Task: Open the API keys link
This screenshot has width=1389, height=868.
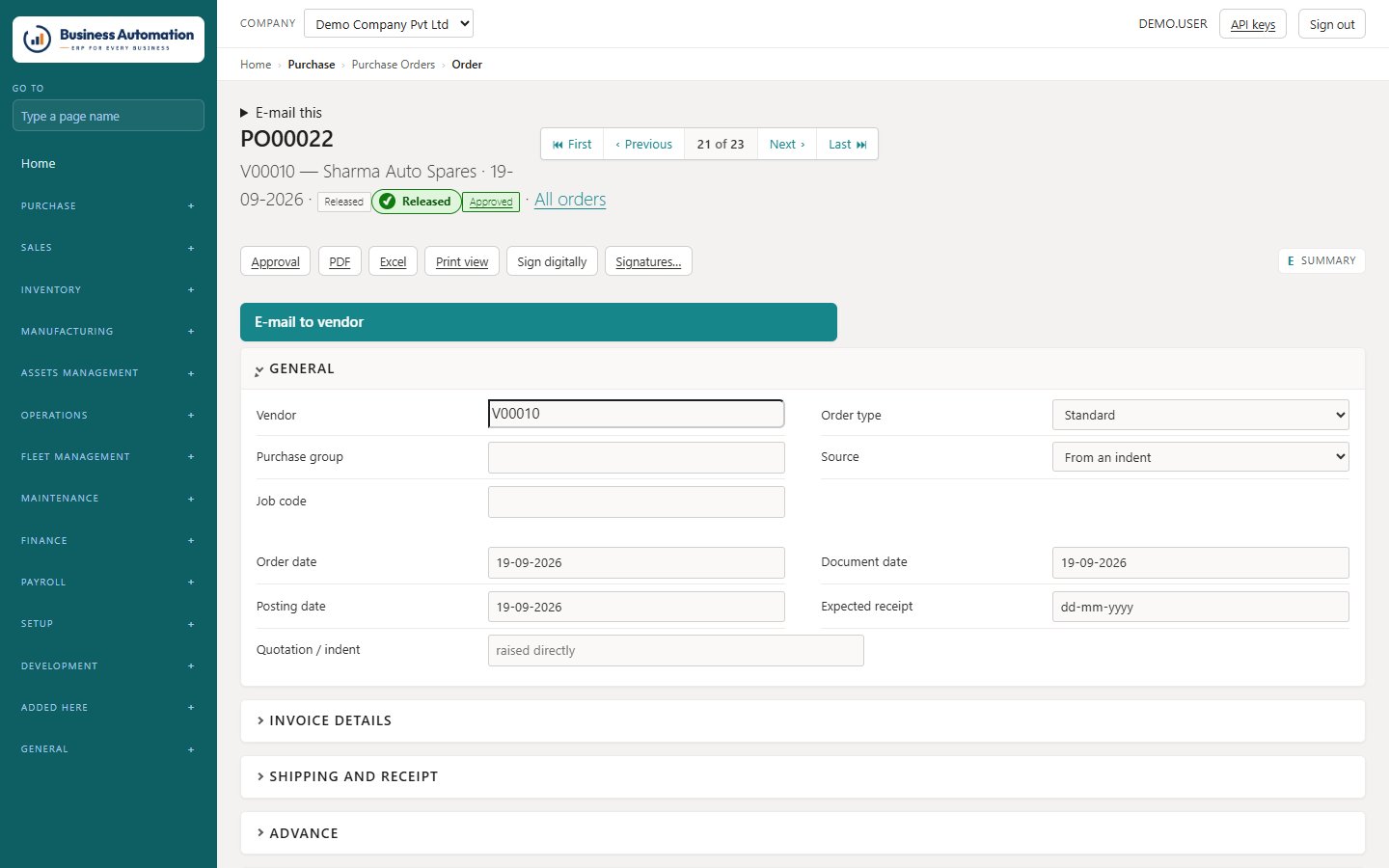Action: 1253,24
